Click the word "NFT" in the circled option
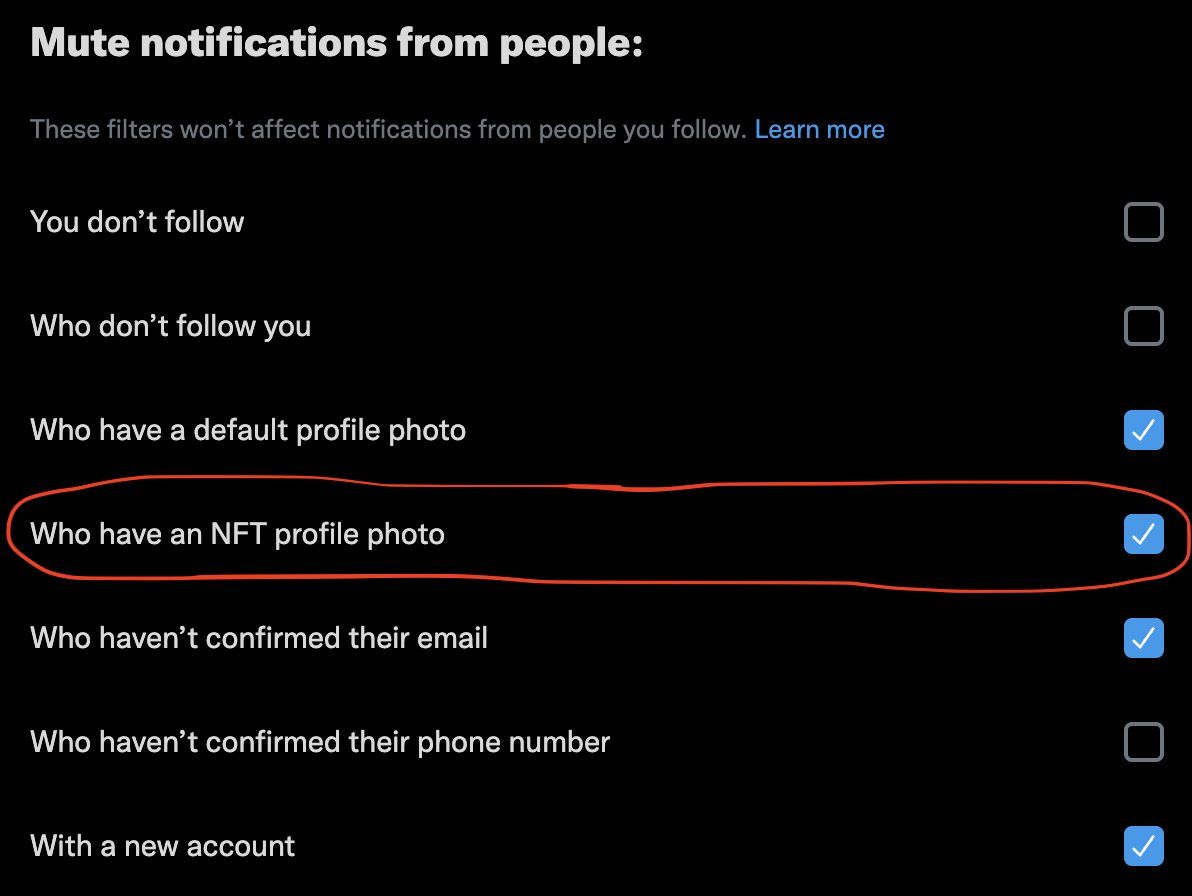The image size is (1192, 896). pos(238,533)
